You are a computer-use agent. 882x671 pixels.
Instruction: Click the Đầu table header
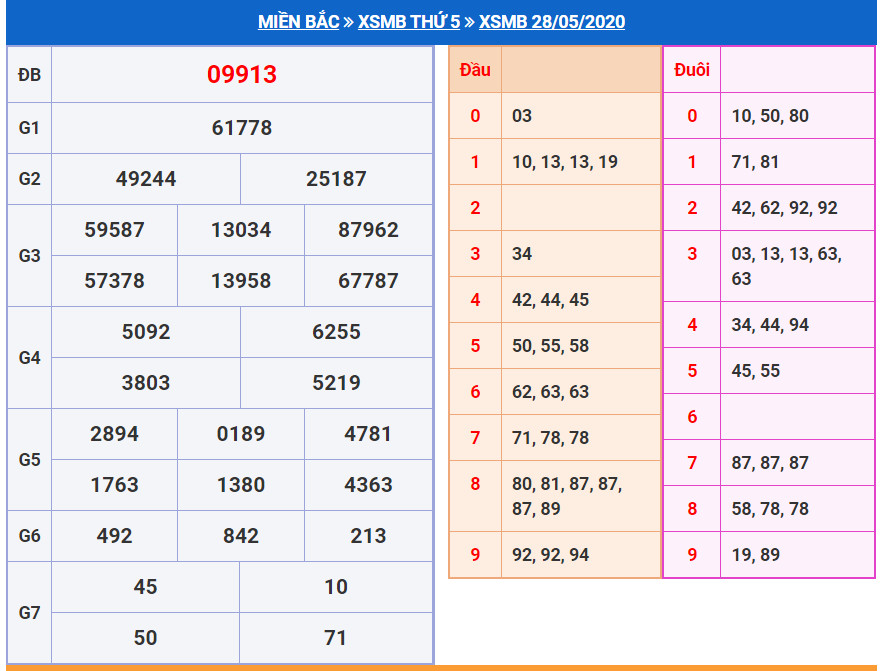point(475,70)
